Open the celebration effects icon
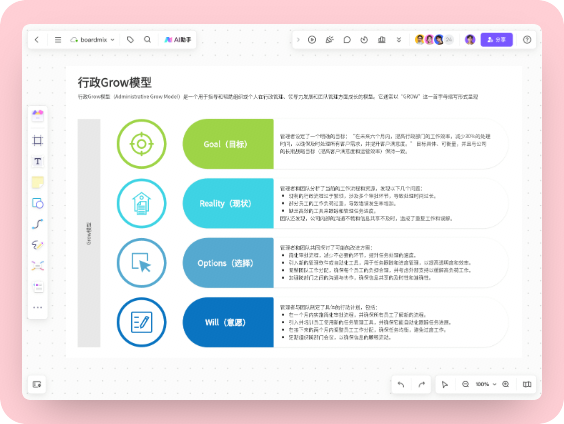This screenshot has width=564, height=424. click(329, 40)
